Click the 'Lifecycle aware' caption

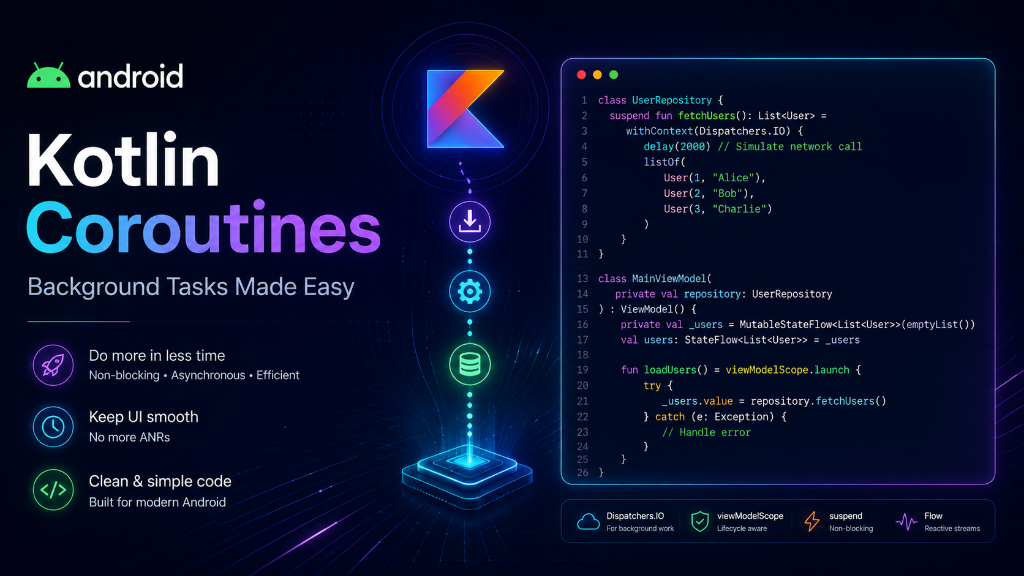[742, 528]
